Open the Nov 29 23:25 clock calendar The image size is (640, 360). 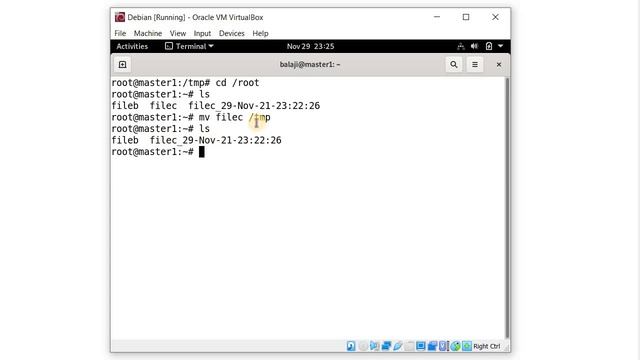point(310,46)
